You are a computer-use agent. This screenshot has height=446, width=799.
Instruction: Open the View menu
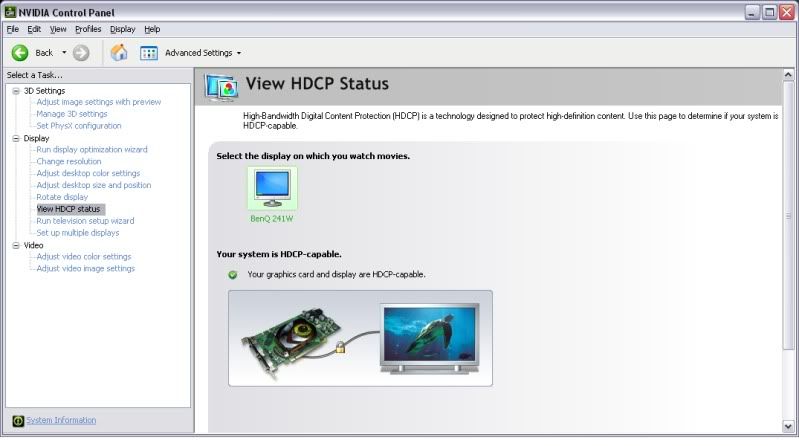tap(58, 29)
